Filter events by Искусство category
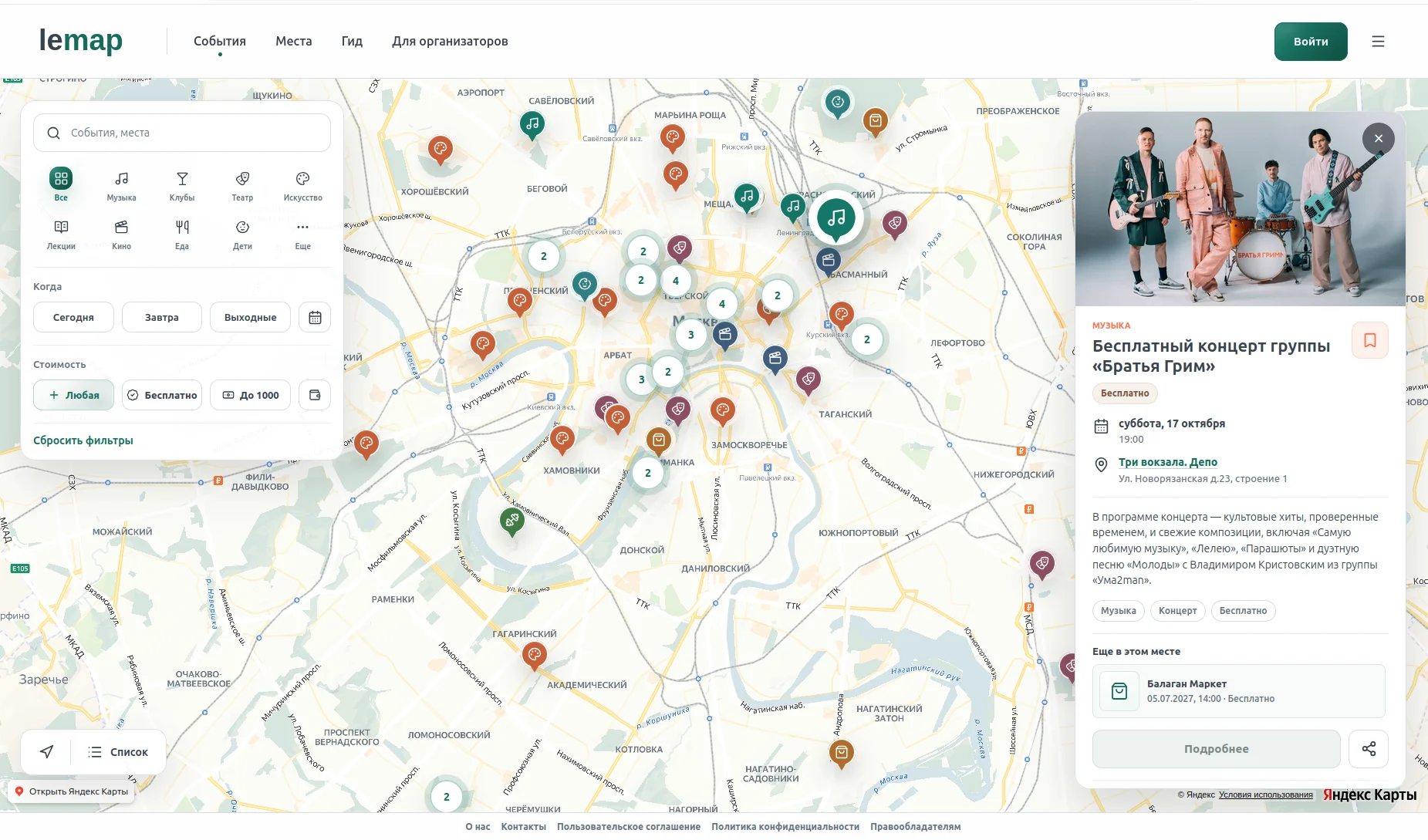This screenshot has width=1428, height=840. point(302,185)
